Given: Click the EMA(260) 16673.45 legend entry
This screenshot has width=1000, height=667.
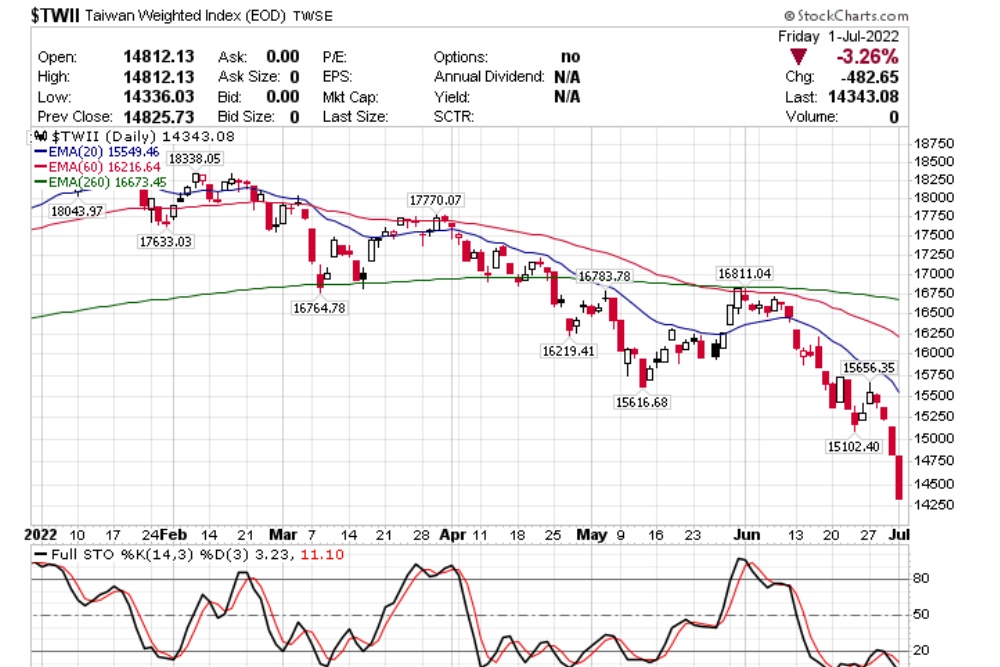Looking at the screenshot, I should coord(100,182).
